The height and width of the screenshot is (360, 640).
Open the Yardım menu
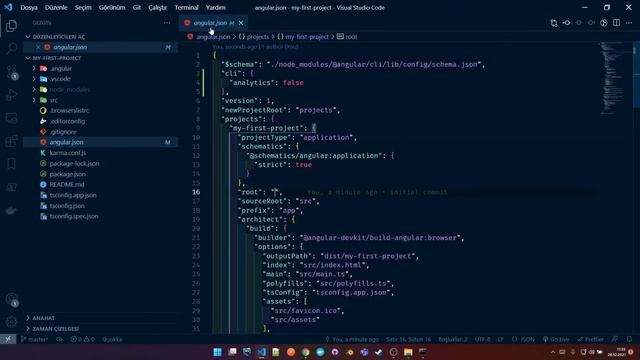(216, 7)
